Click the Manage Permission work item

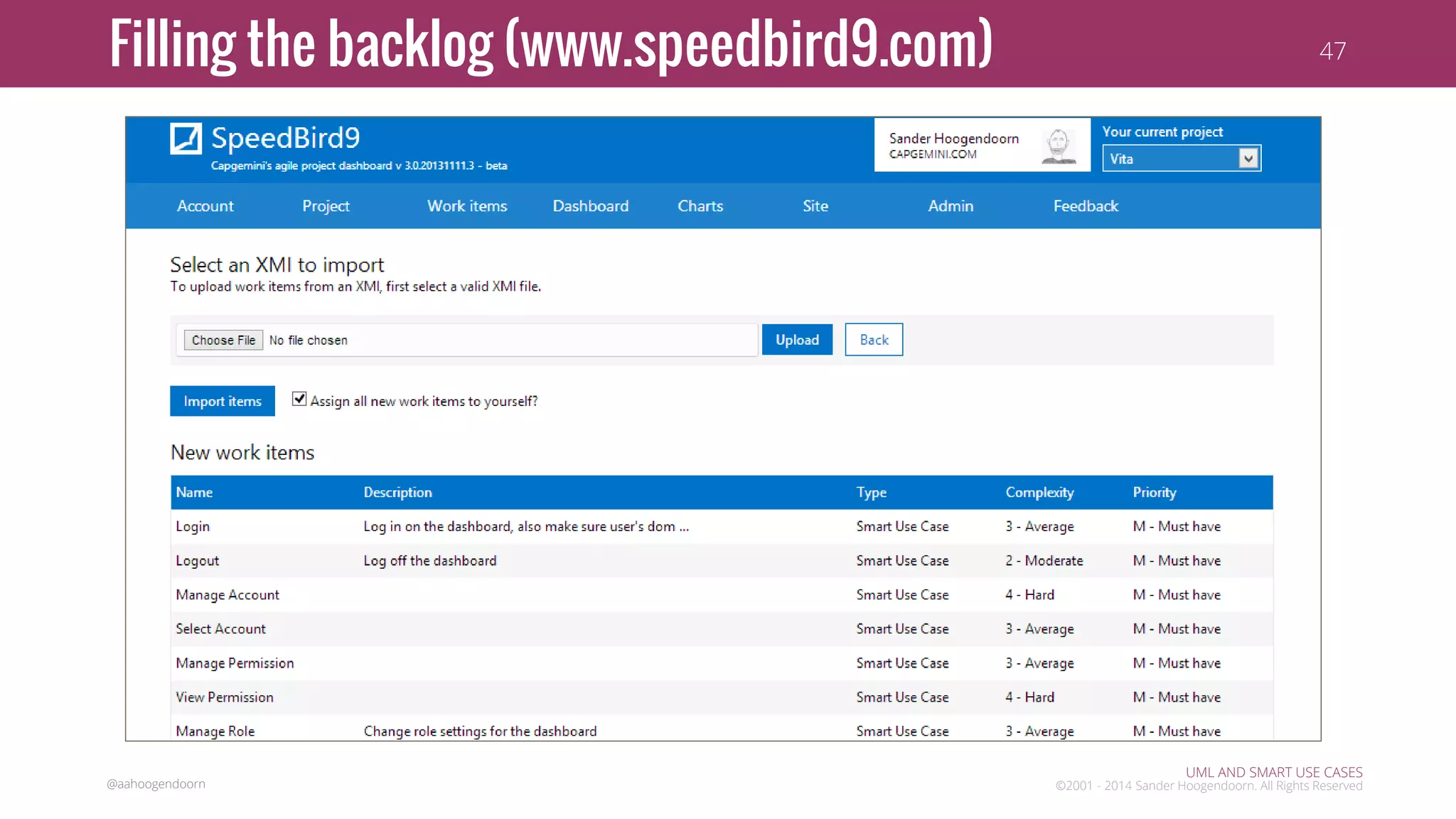(235, 663)
